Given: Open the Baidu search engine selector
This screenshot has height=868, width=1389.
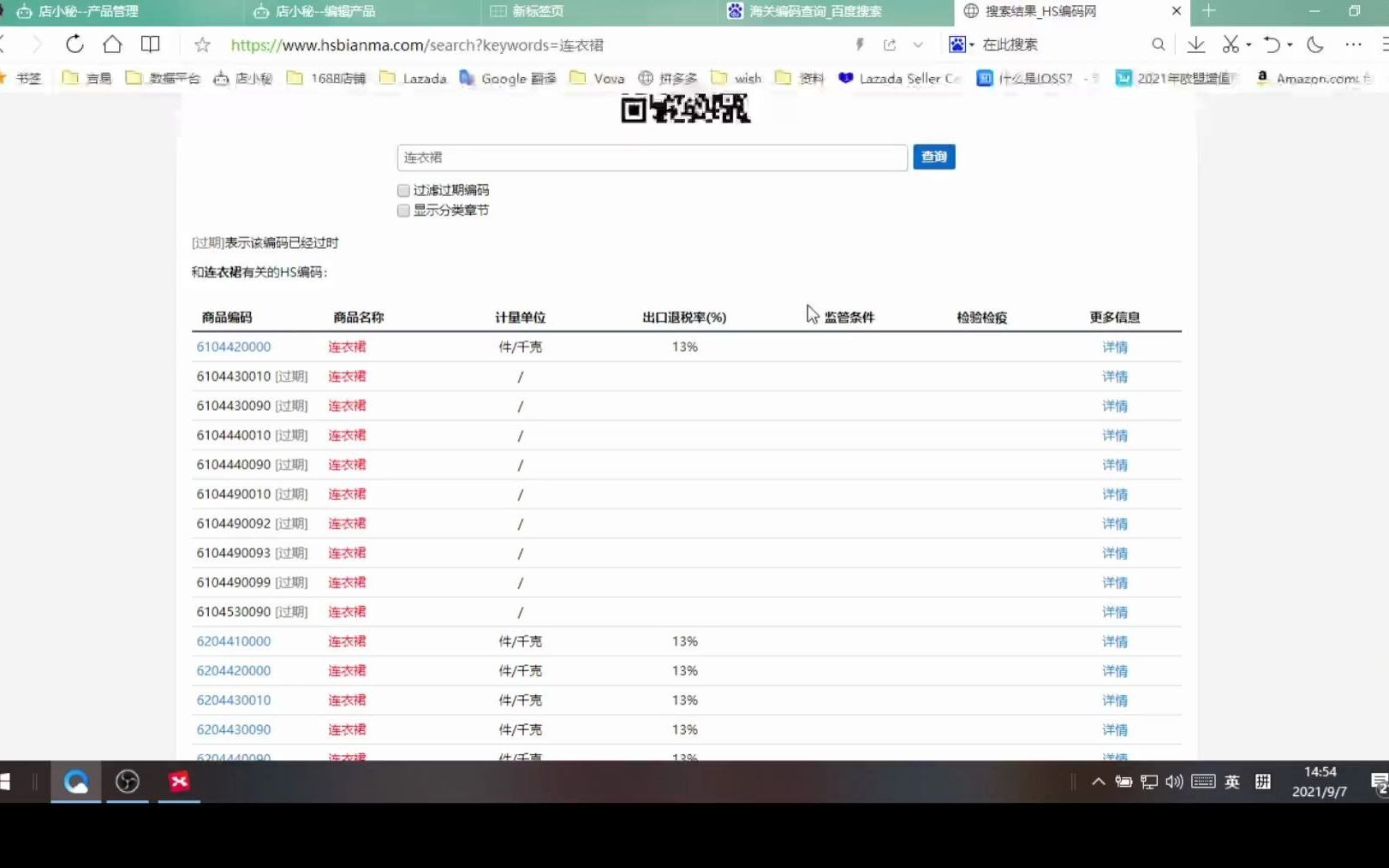Looking at the screenshot, I should (x=961, y=45).
